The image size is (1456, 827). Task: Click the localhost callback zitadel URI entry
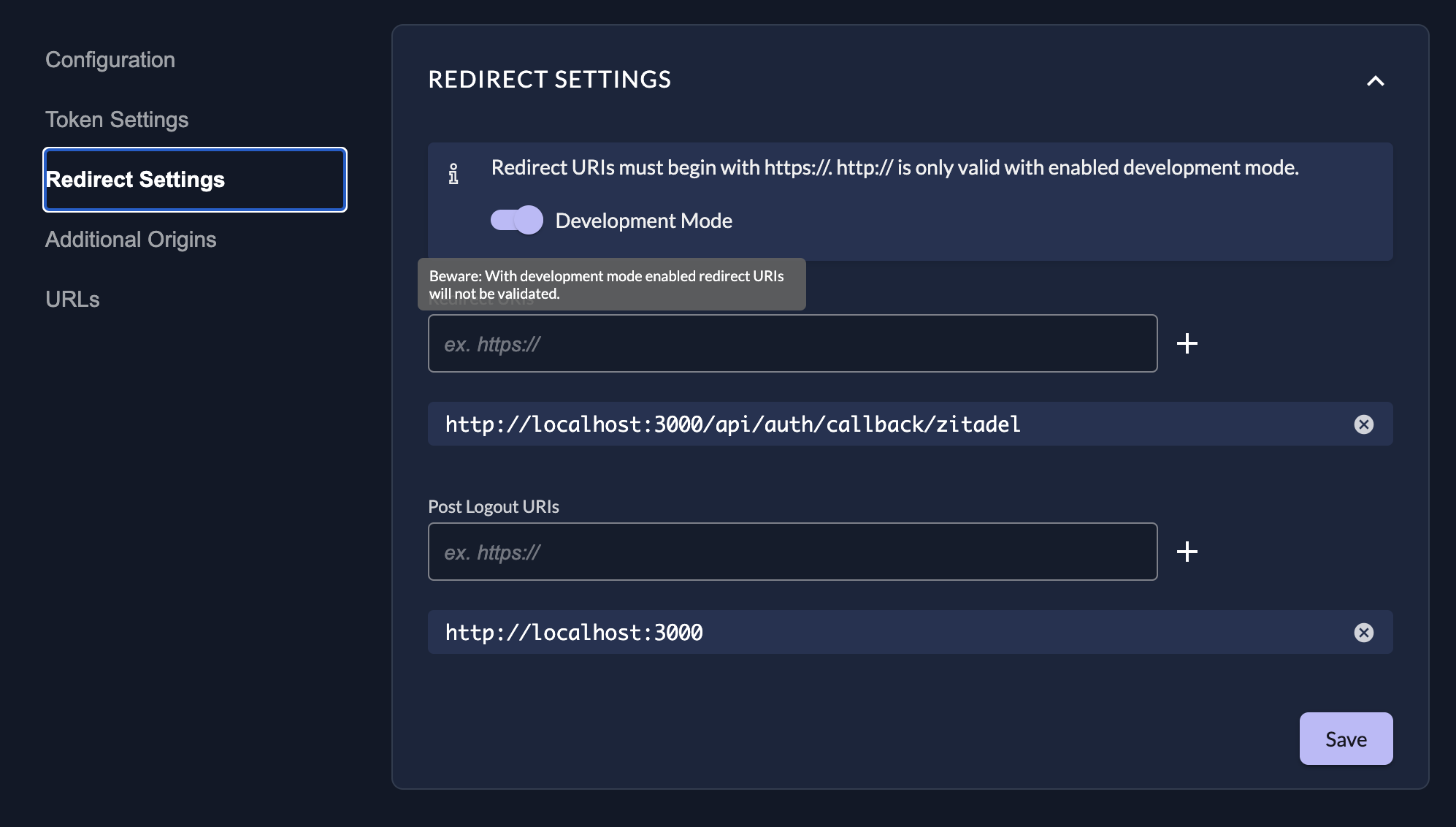(x=732, y=424)
